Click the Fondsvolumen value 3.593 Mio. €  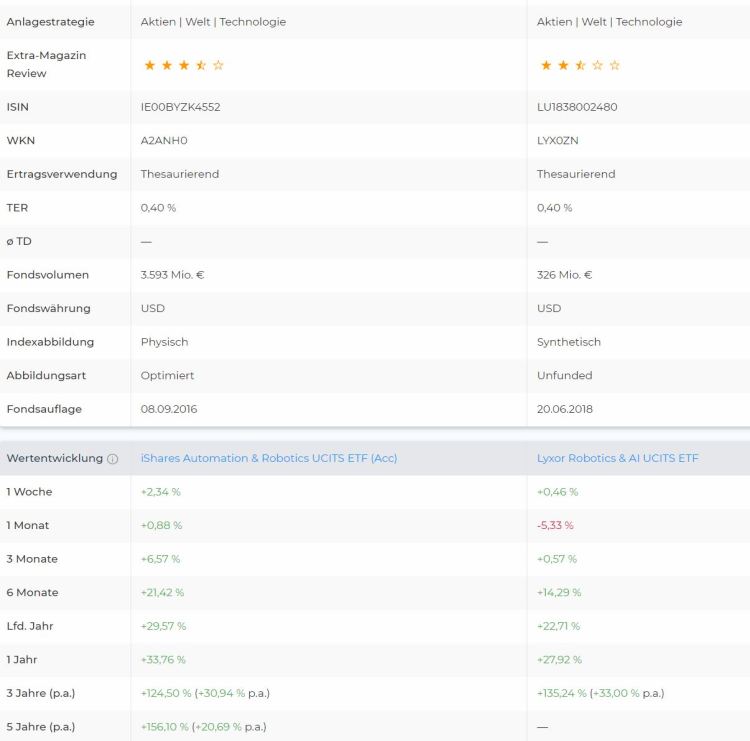tap(172, 275)
